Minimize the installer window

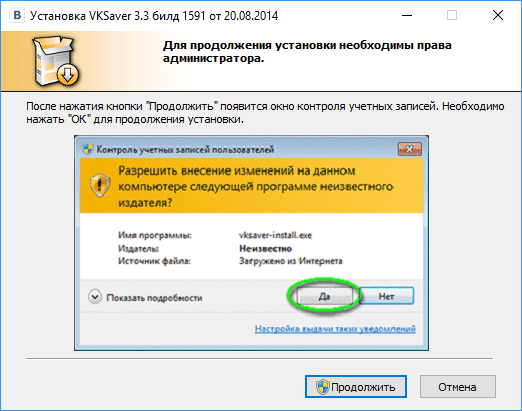click(407, 15)
